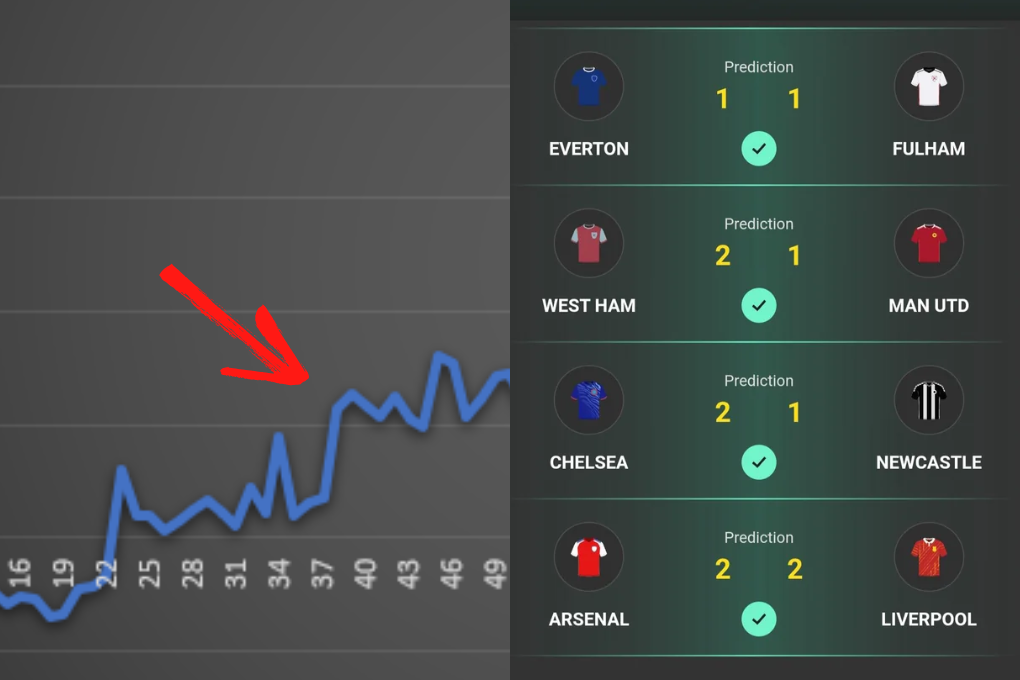Click the Everton blue jersey icon
Screen dimensions: 1020x680
(588, 87)
